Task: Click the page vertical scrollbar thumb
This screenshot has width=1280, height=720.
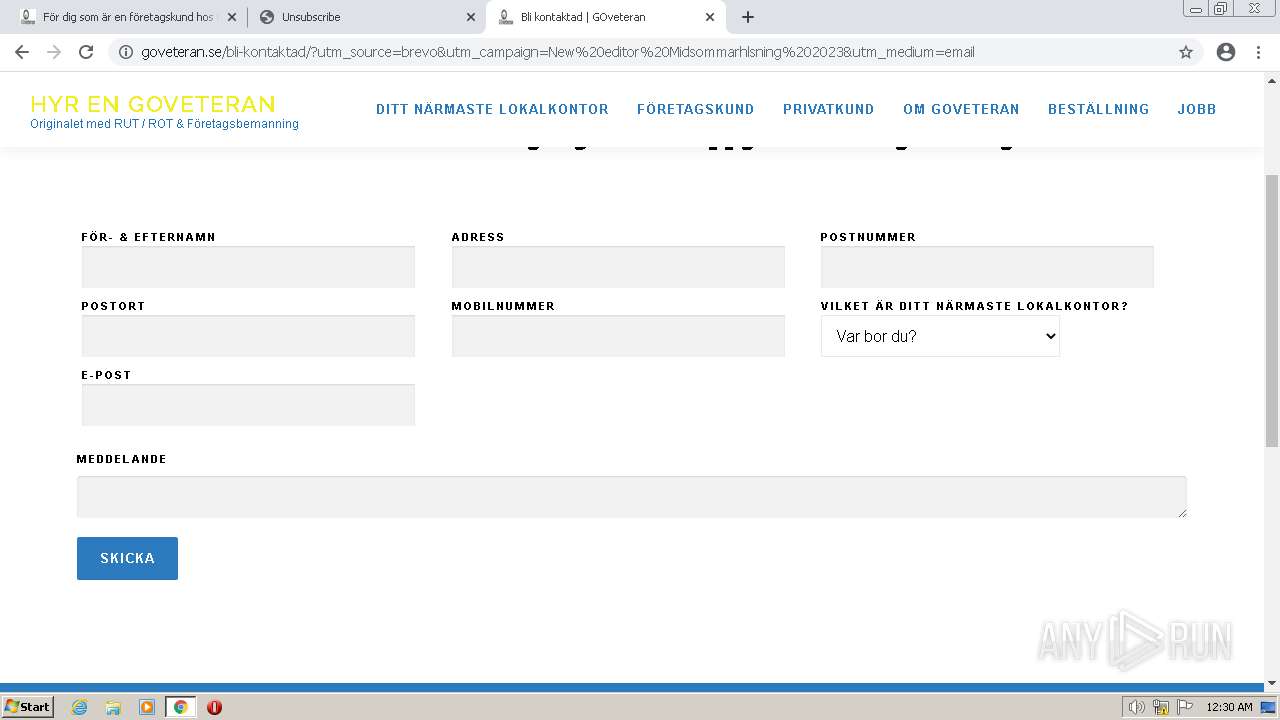Action: [1272, 310]
